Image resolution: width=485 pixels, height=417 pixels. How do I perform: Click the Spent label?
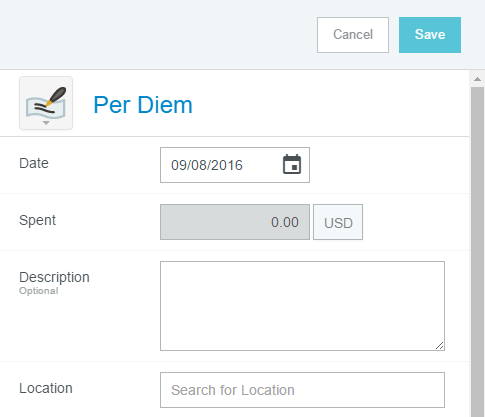[37, 220]
